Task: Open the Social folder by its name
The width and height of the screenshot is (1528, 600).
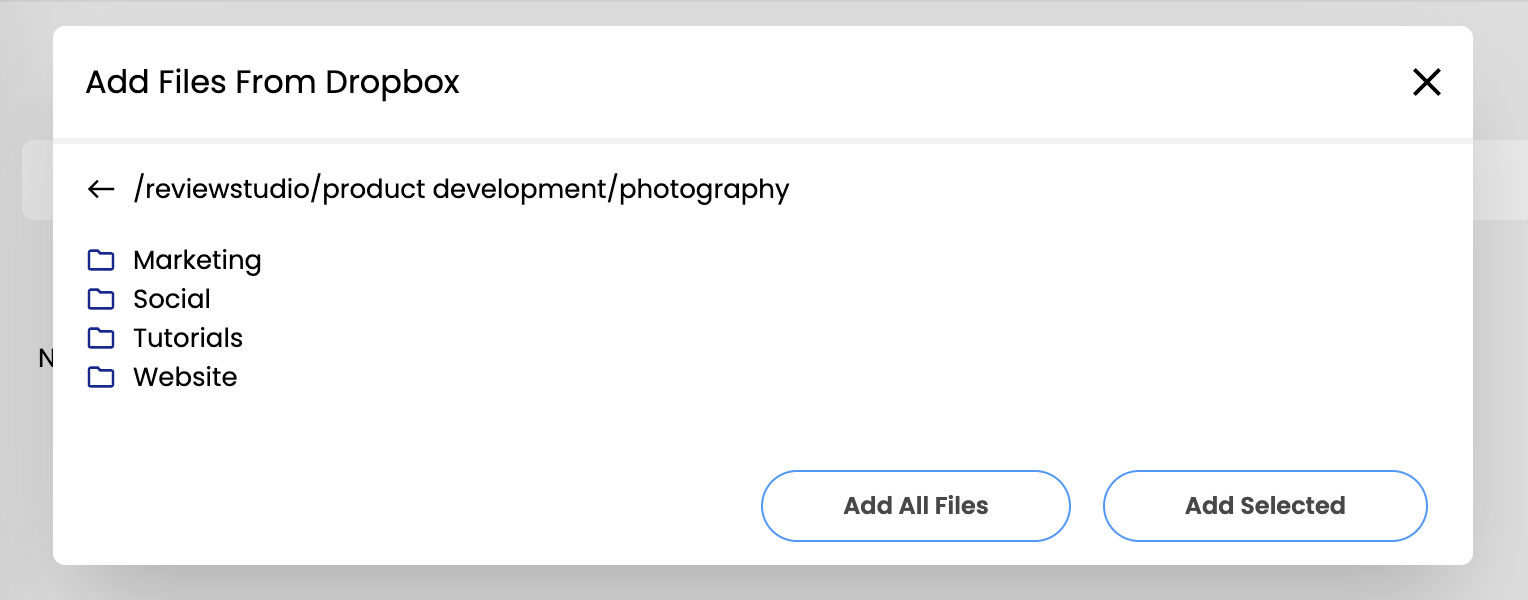Action: tap(172, 299)
